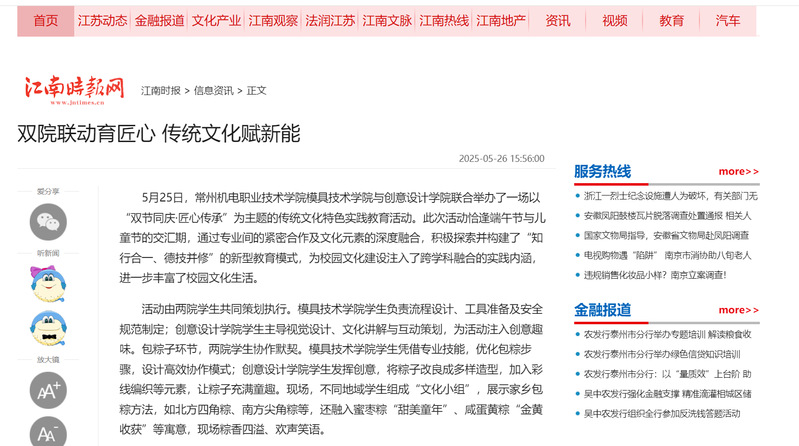This screenshot has width=799, height=446.
Task: Click 汽车 in top navigation
Action: click(x=728, y=21)
